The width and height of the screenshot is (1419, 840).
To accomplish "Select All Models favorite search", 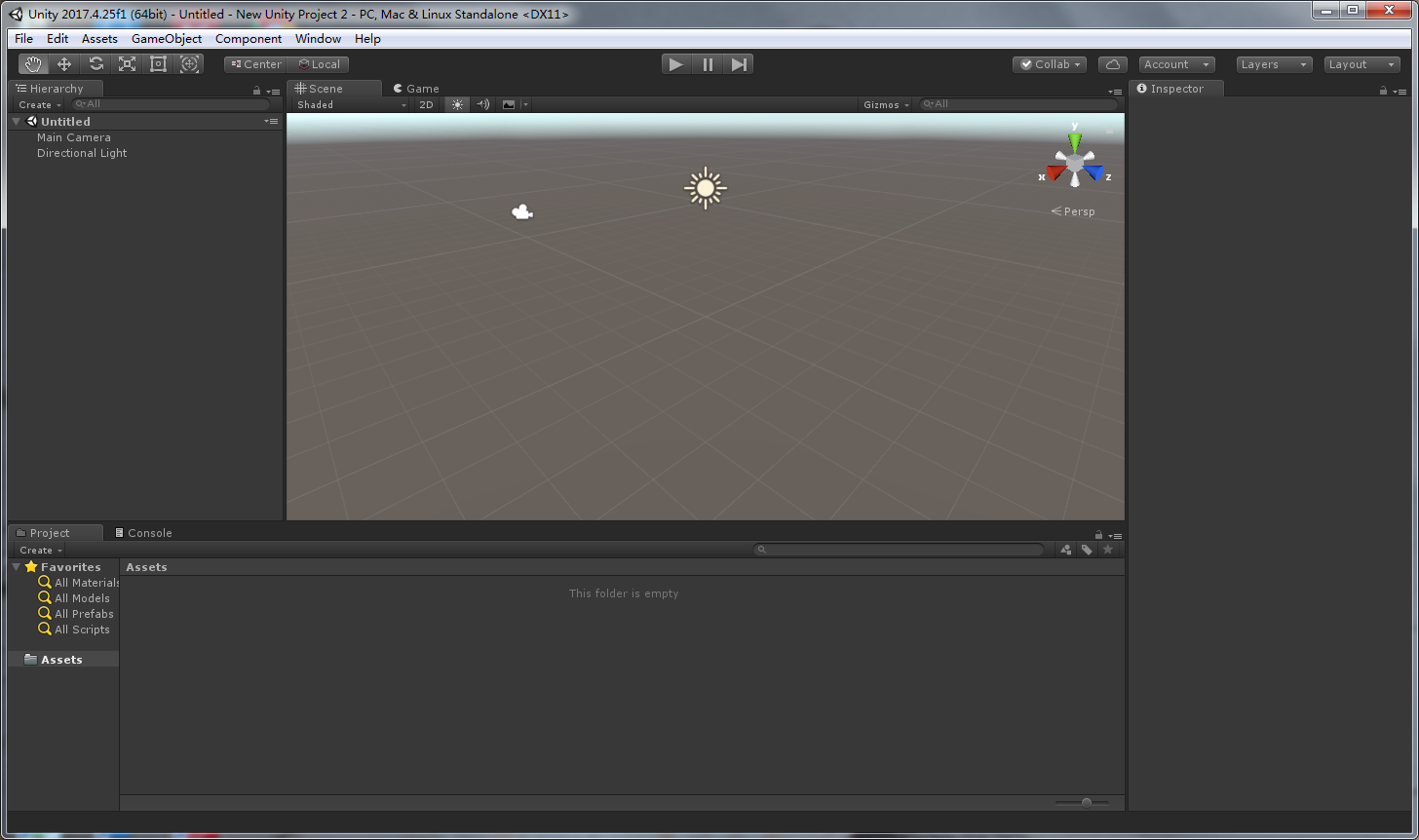I will pyautogui.click(x=74, y=598).
